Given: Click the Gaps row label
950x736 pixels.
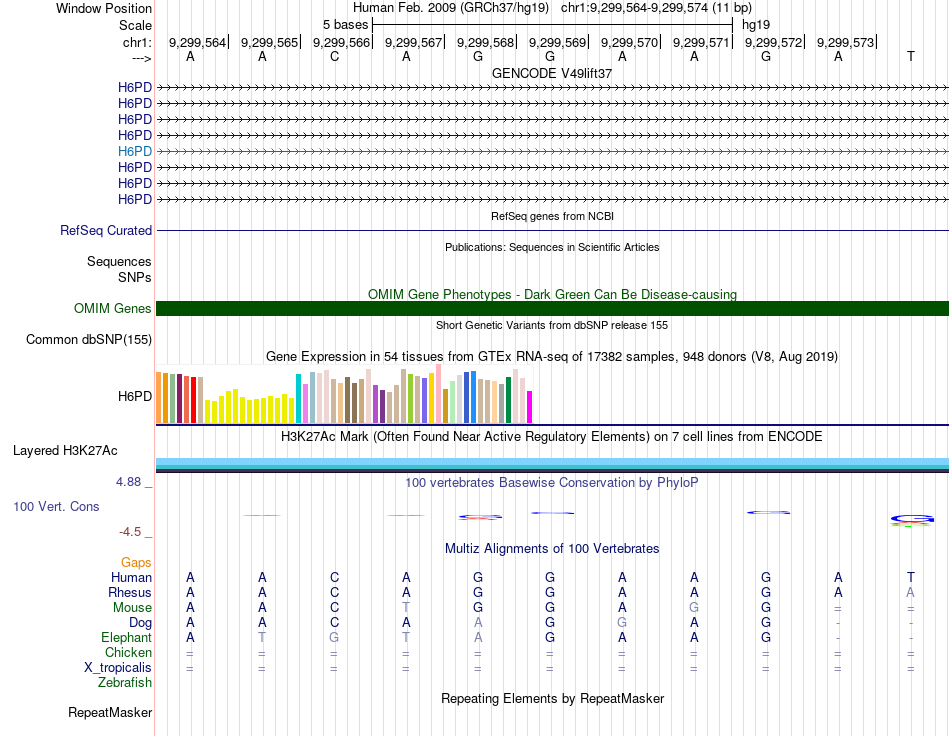Looking at the screenshot, I should coord(136,563).
